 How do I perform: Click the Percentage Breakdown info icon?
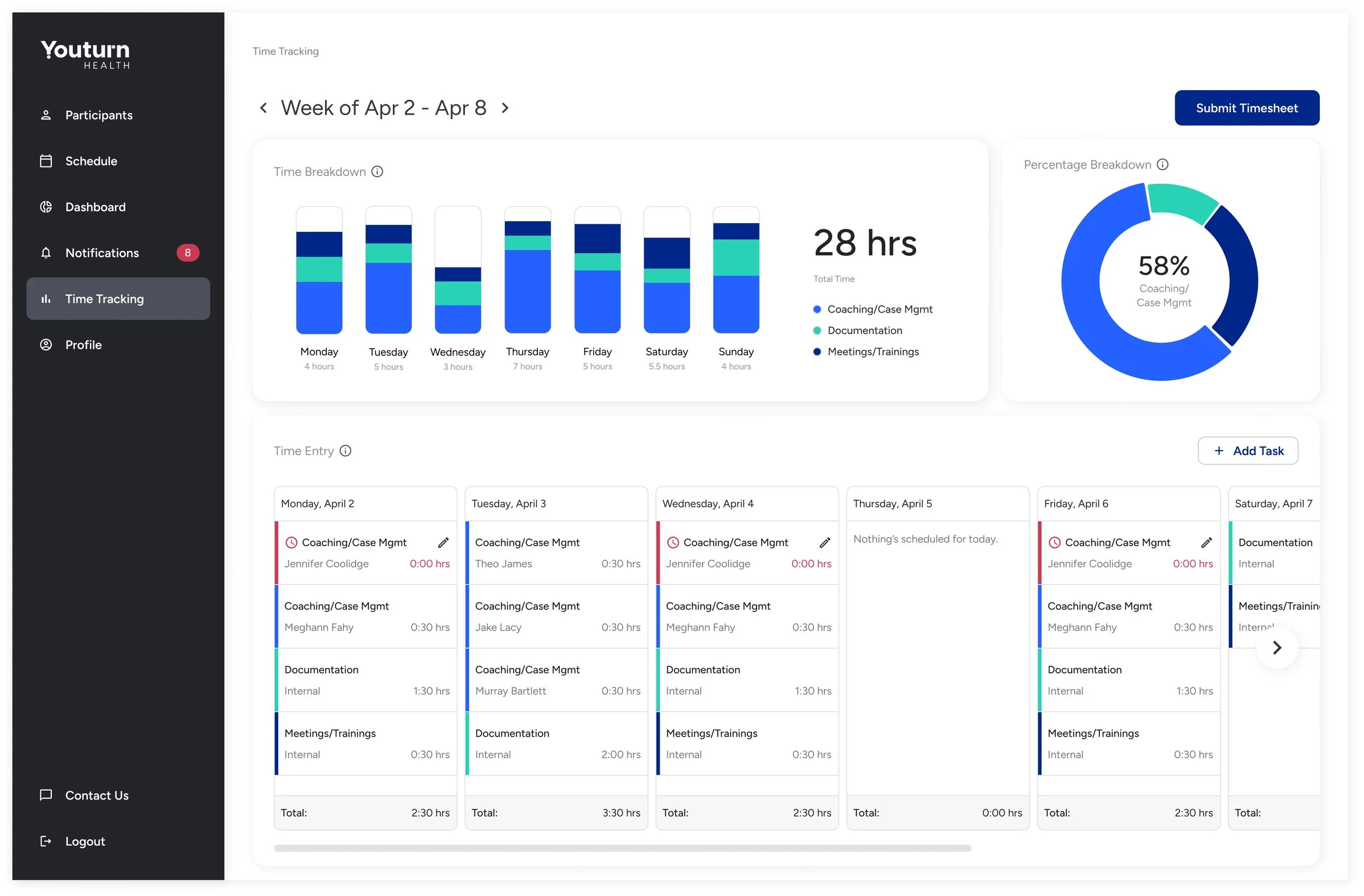point(1163,165)
